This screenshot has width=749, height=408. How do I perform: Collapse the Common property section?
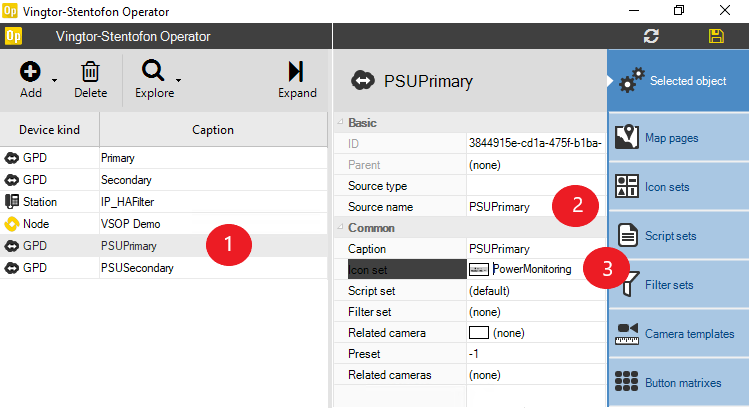[x=340, y=228]
